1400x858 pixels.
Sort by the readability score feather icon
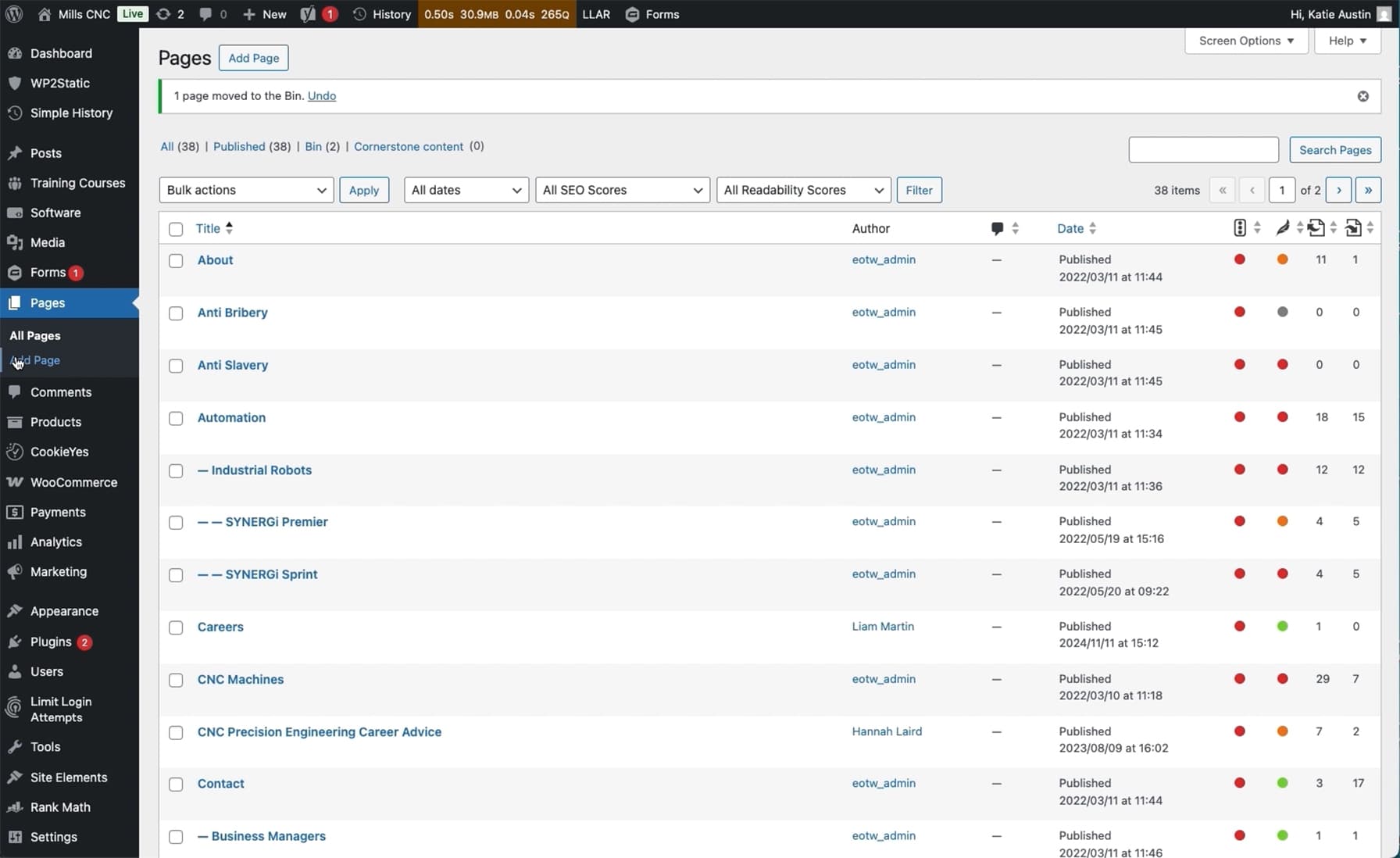pos(1282,228)
